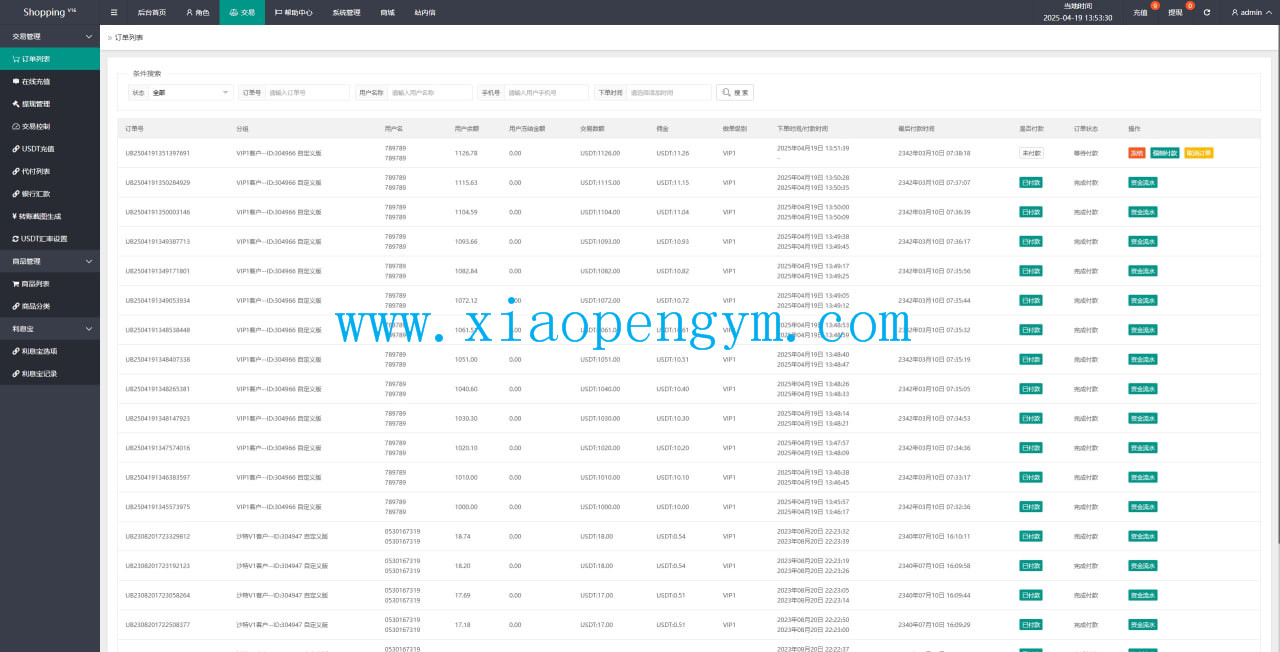
Task: Click the 最后付款时间 column header
Action: [916, 129]
